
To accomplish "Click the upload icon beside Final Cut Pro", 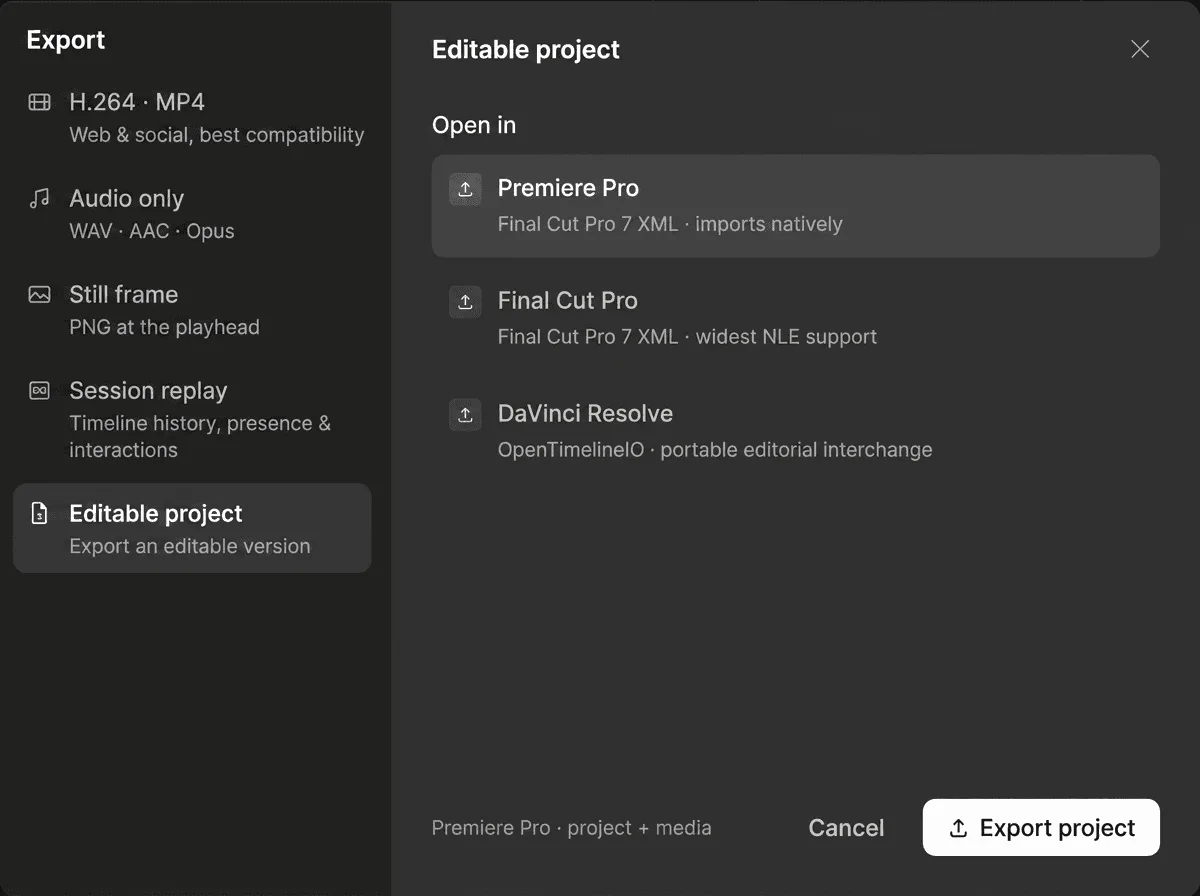I will click(465, 301).
